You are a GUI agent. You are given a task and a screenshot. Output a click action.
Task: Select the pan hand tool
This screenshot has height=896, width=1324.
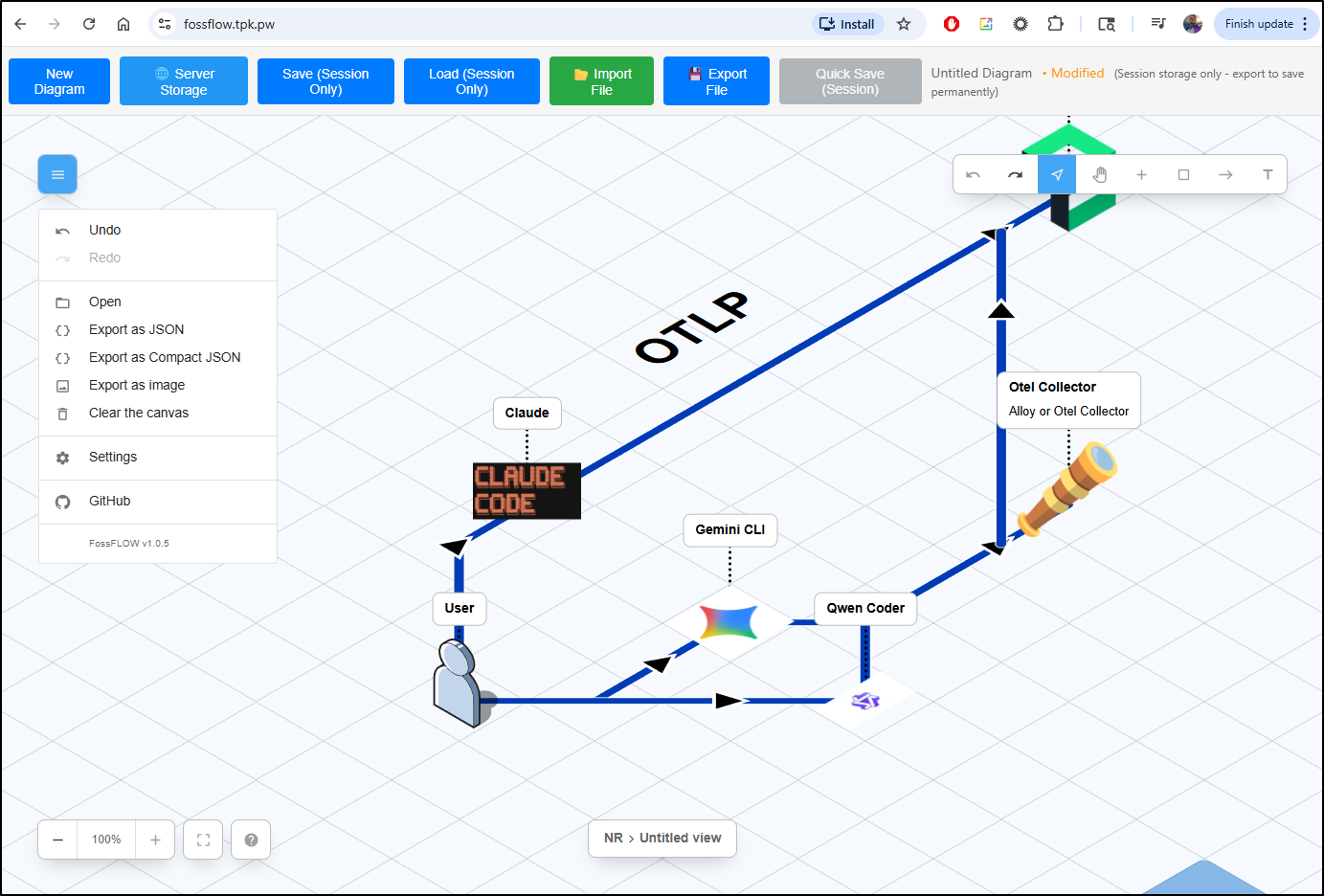[1099, 175]
